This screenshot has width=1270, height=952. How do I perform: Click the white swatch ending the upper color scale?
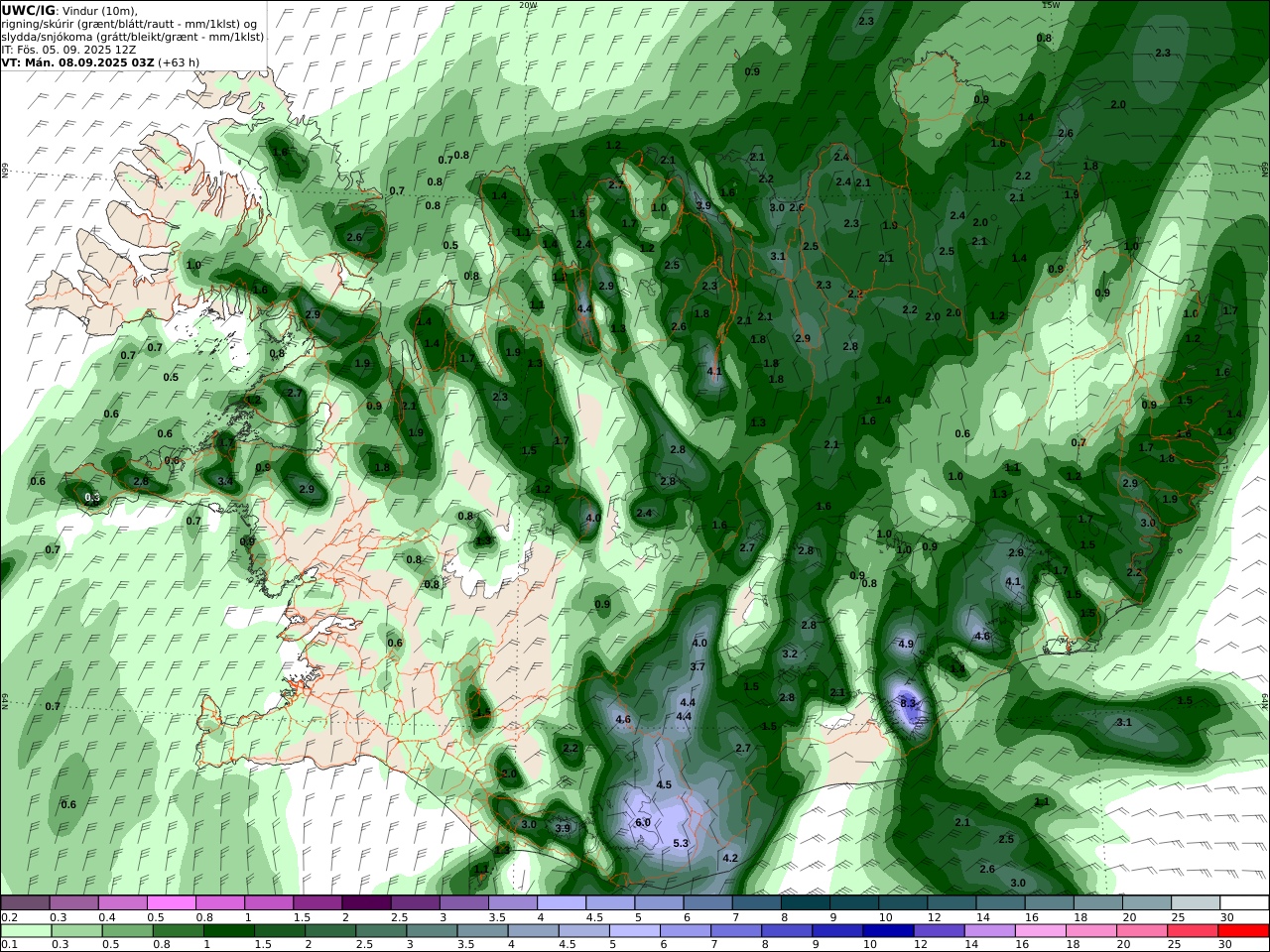(1243, 903)
